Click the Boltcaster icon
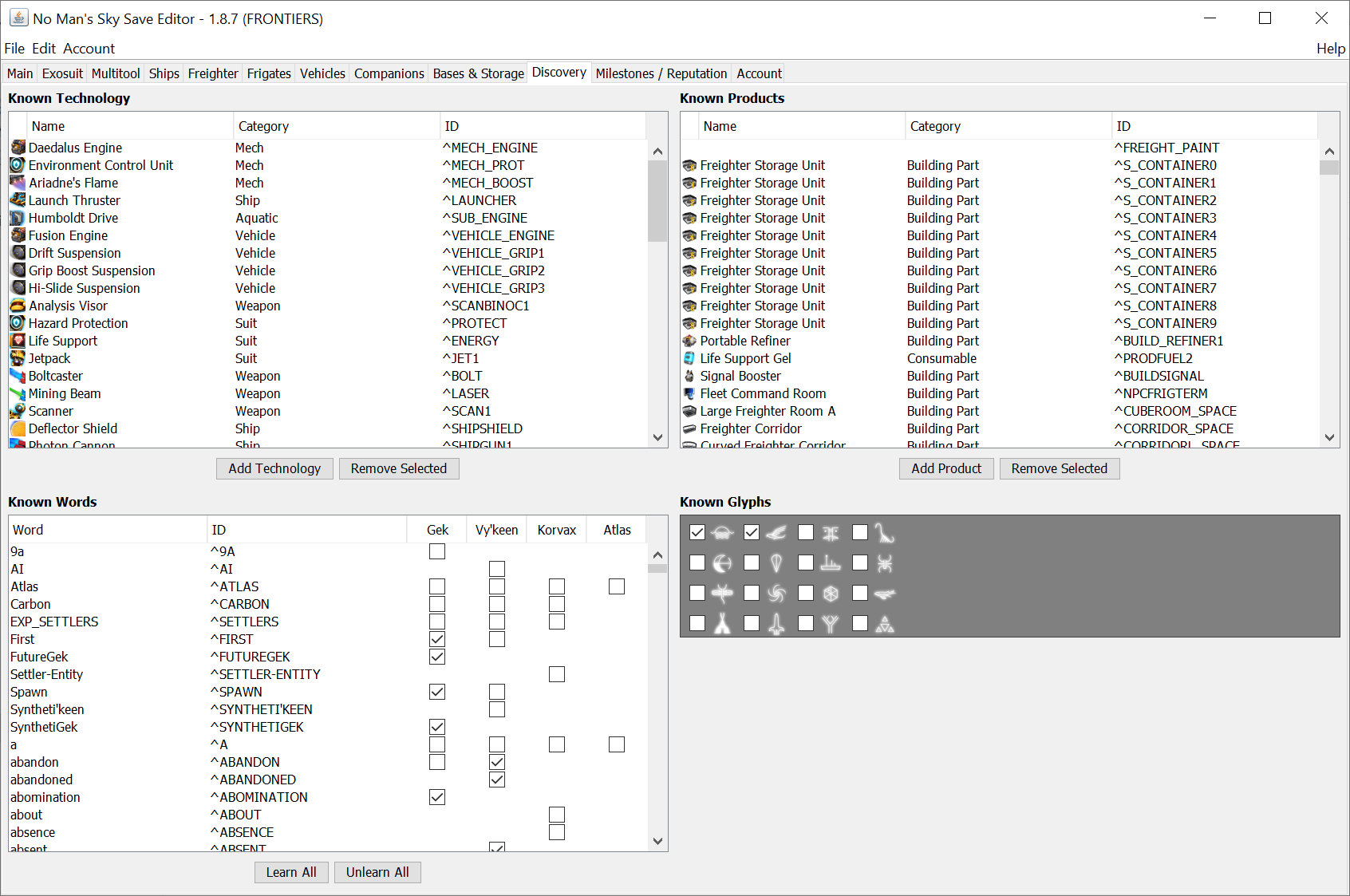The height and width of the screenshot is (896, 1350). [x=18, y=376]
